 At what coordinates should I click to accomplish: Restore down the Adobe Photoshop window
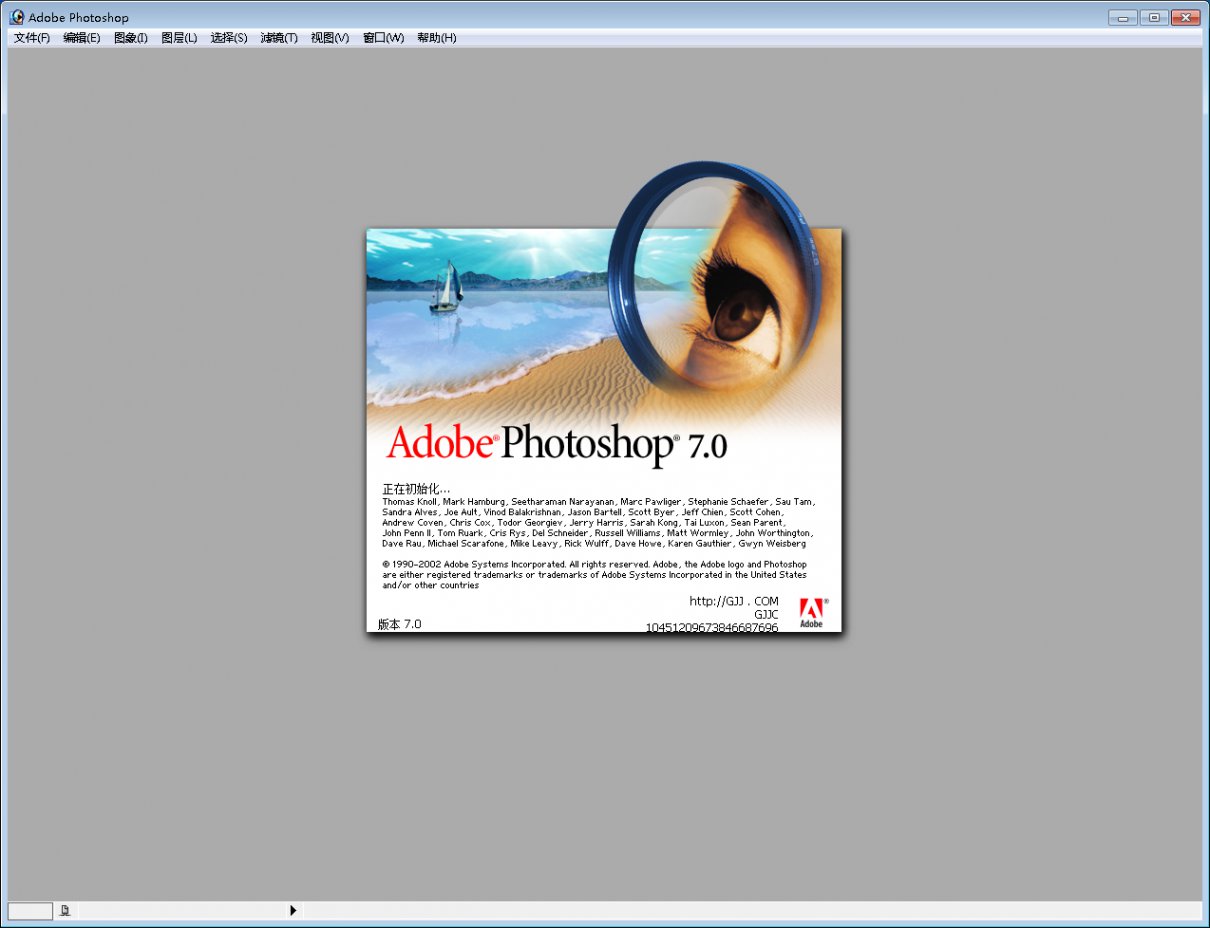point(1154,17)
